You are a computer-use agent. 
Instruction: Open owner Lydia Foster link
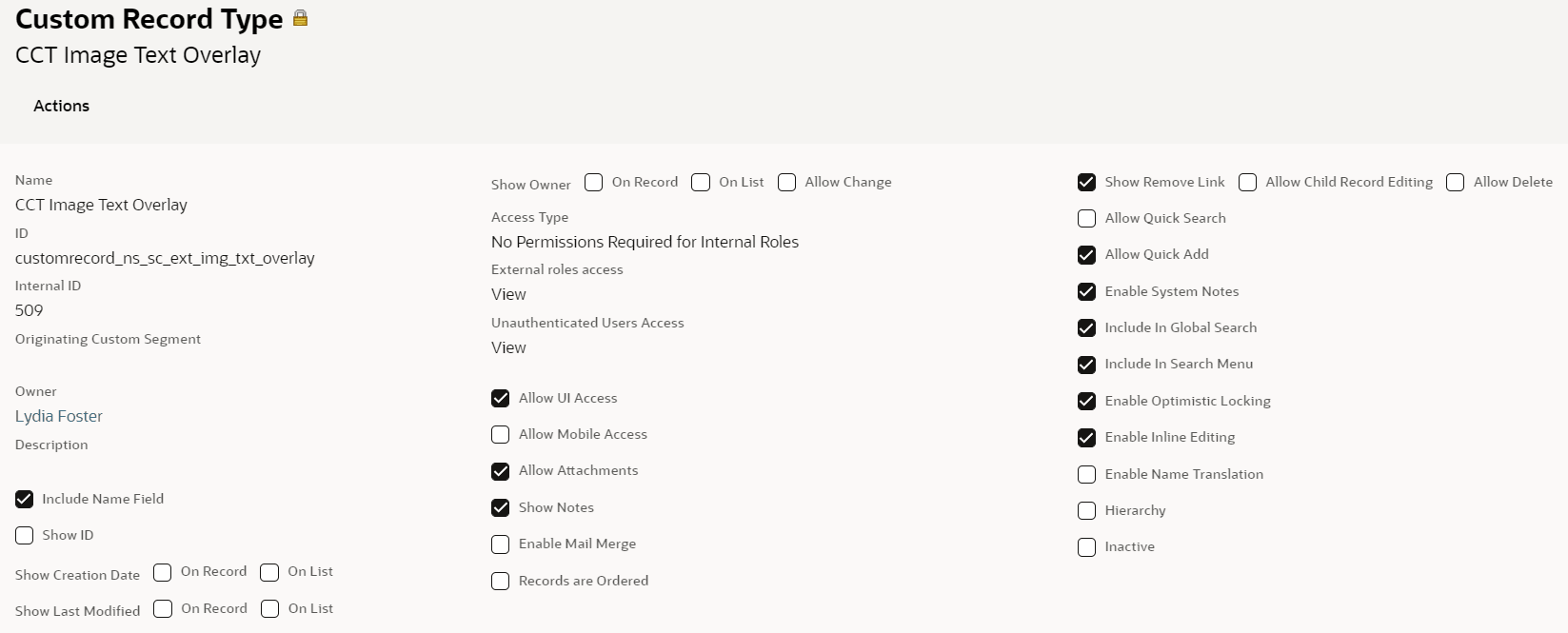[59, 416]
